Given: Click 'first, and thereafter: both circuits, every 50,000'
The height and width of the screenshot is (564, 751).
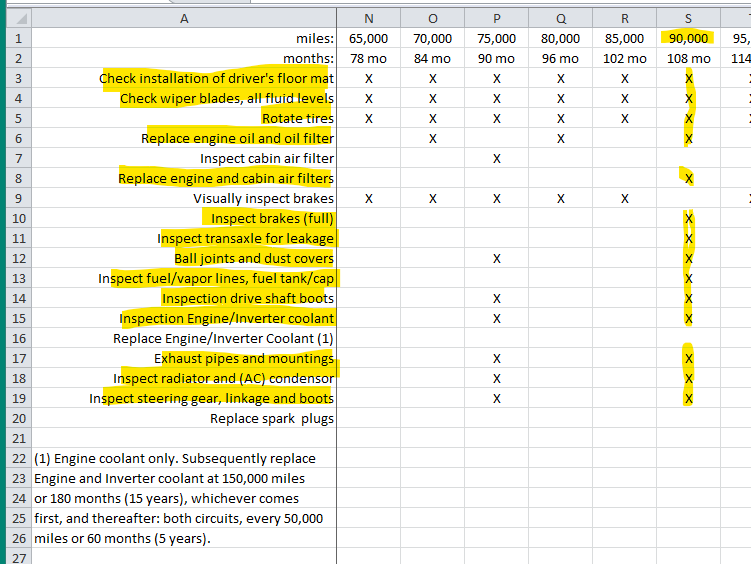Looking at the screenshot, I should [184, 519].
